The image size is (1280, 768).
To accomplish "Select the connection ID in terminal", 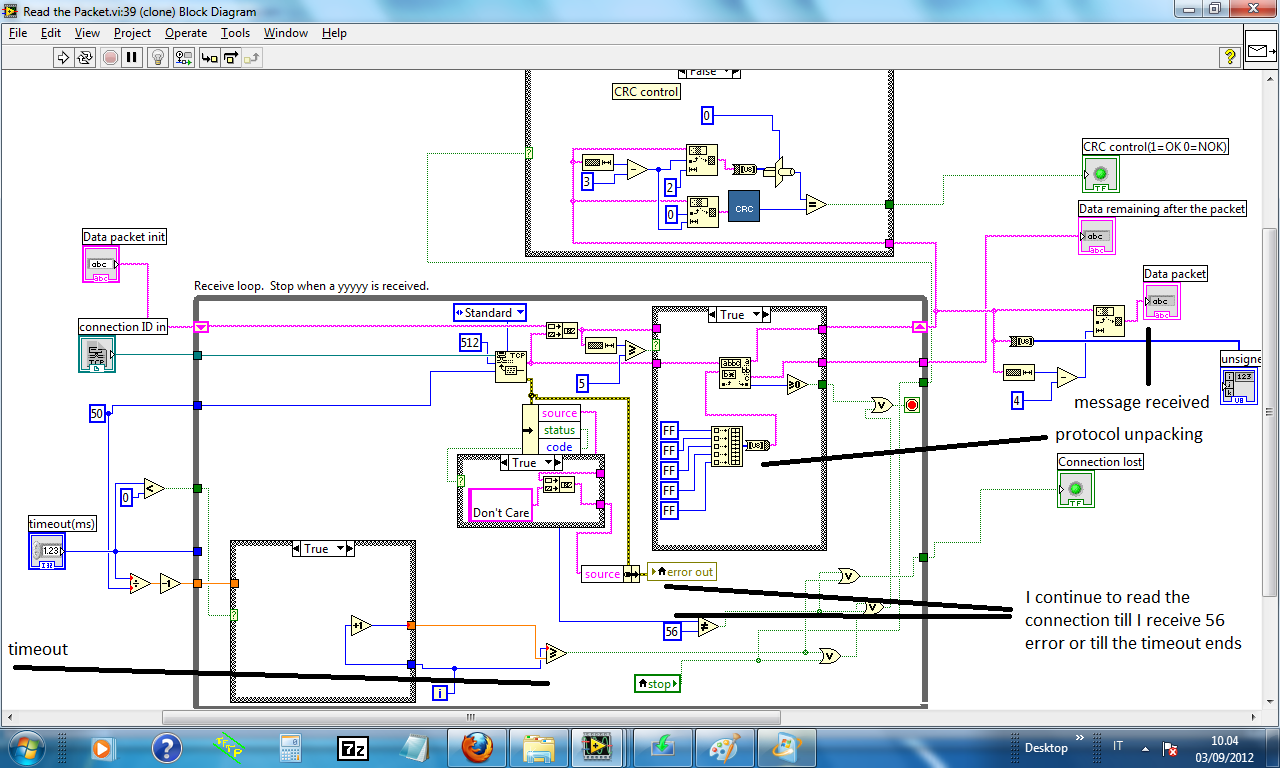I will 96,355.
